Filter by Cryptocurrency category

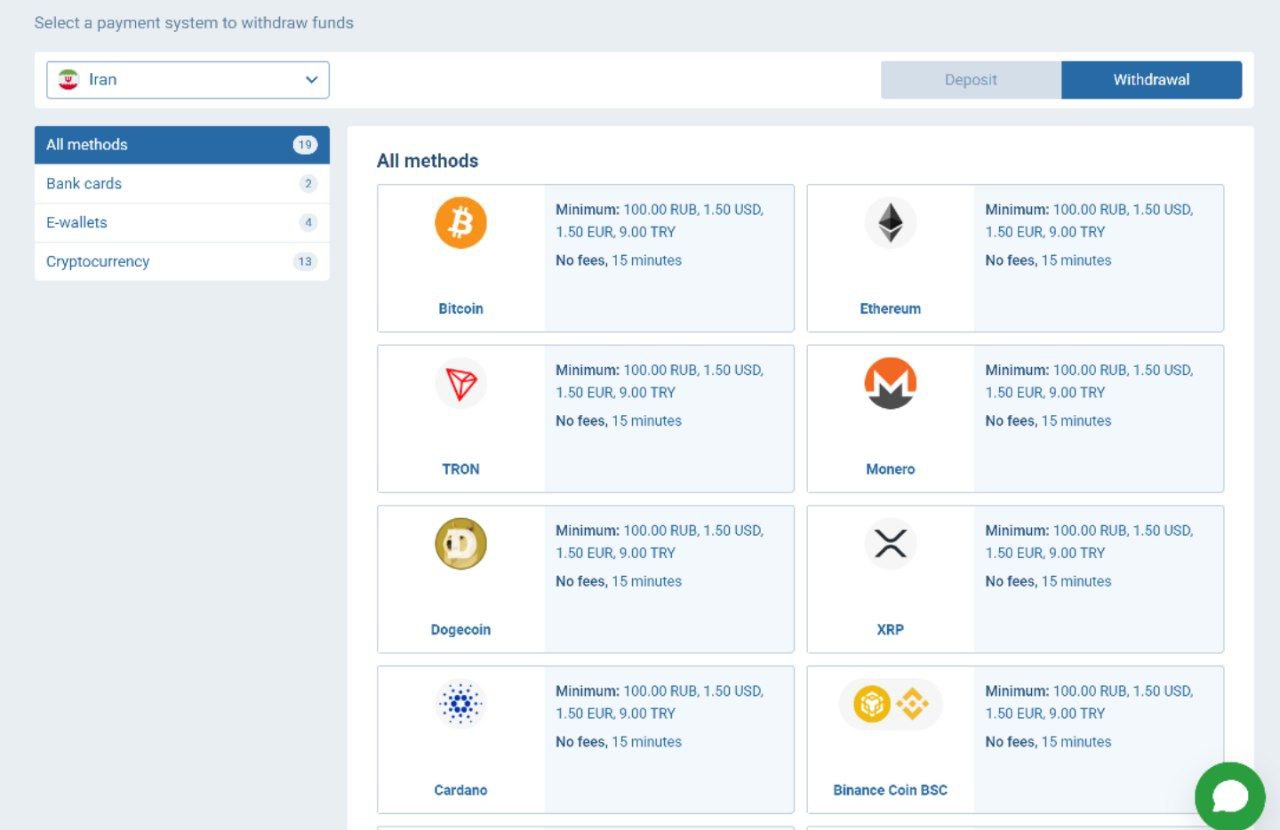click(181, 262)
